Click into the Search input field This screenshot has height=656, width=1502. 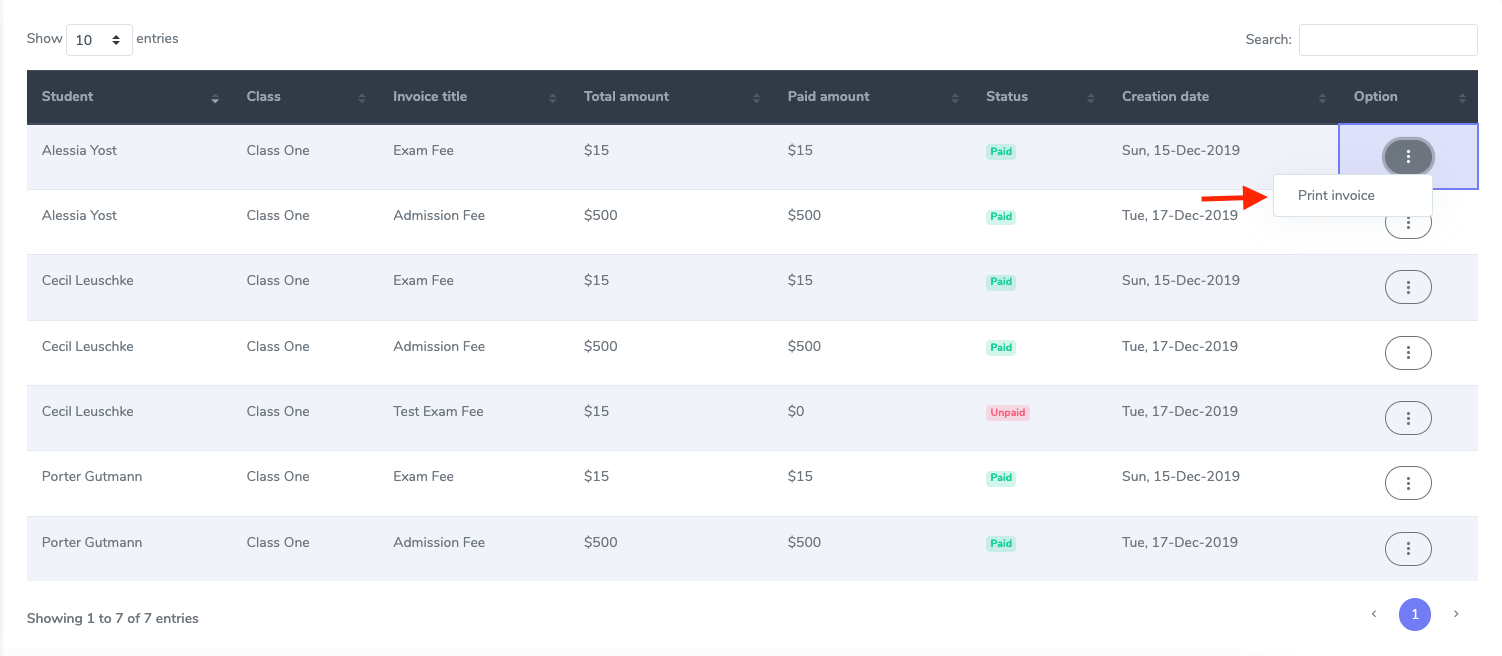click(x=1388, y=40)
